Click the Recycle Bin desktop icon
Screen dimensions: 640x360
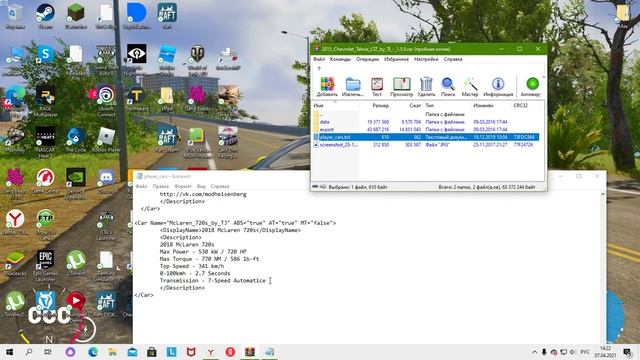click(15, 16)
